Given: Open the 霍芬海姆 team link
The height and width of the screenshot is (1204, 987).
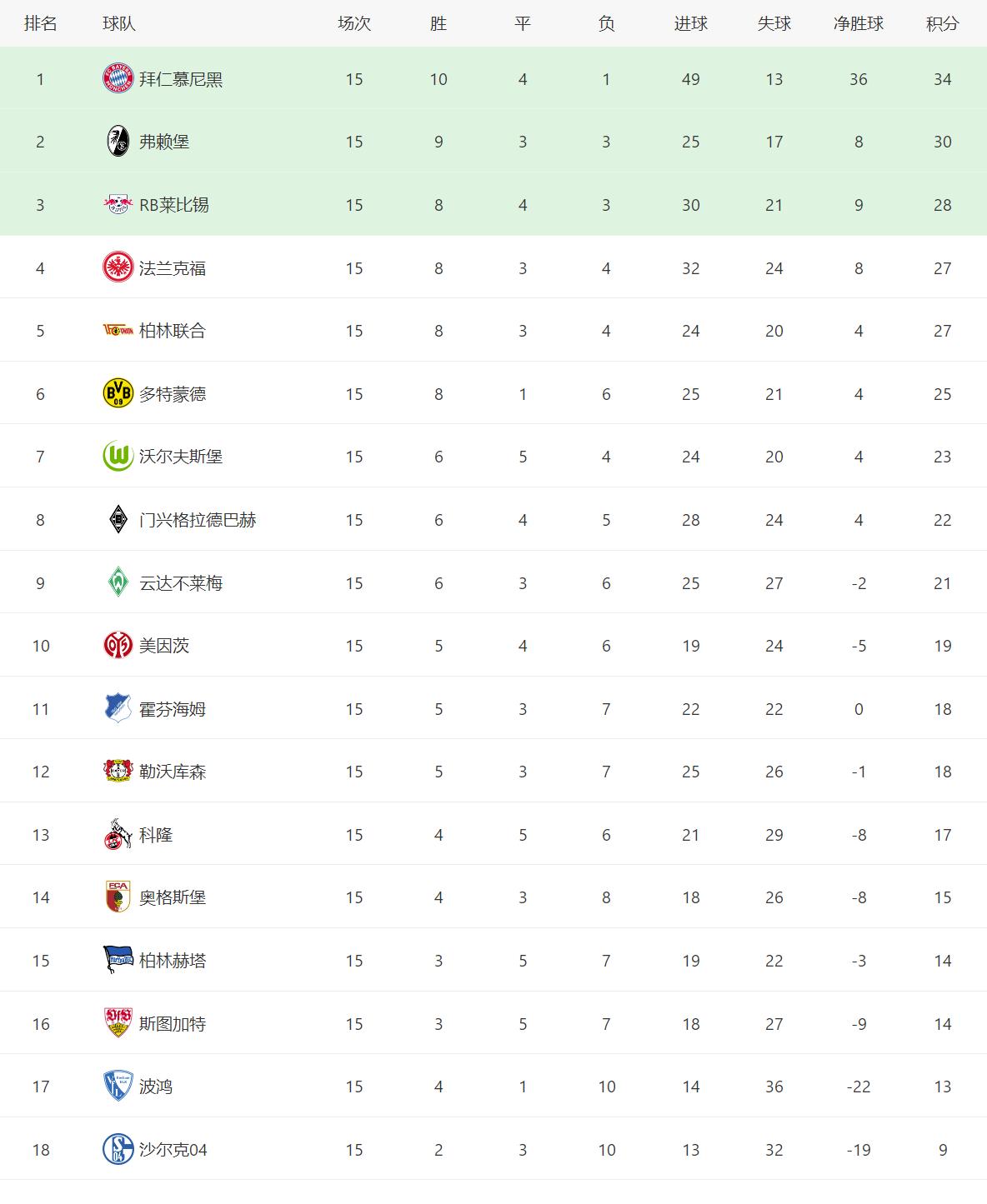Looking at the screenshot, I should click(173, 709).
